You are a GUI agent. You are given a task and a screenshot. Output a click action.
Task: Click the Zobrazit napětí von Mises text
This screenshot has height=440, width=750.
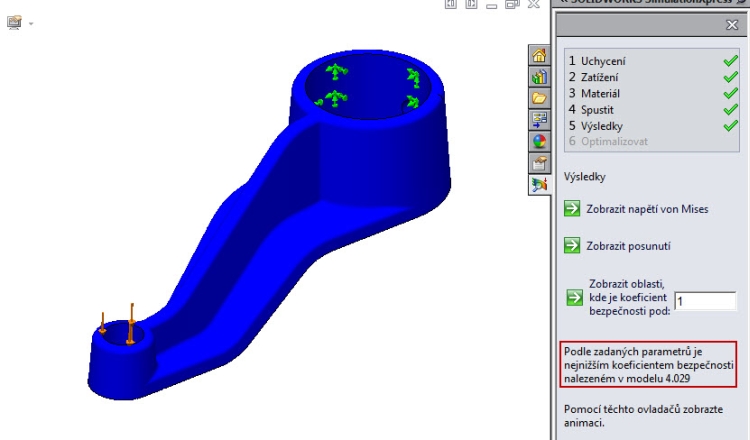(647, 209)
